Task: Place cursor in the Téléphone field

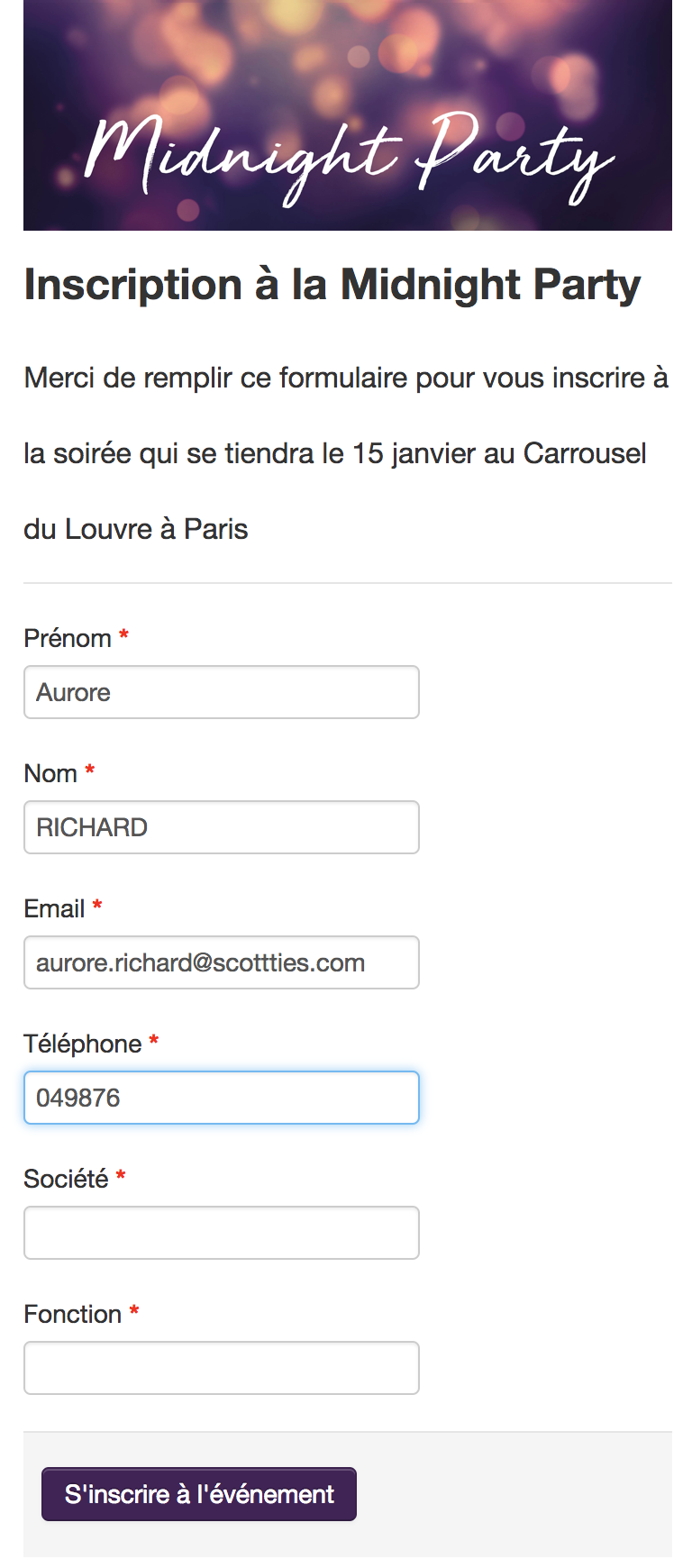Action: pyautogui.click(x=221, y=1098)
